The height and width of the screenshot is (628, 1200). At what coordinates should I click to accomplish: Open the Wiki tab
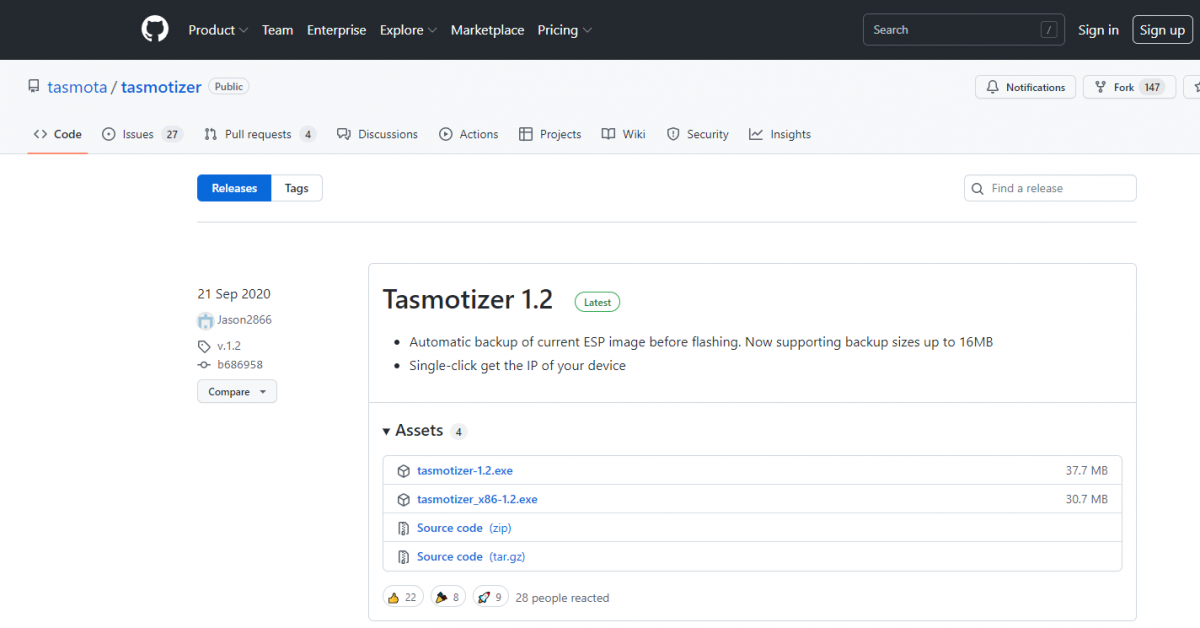pos(623,134)
